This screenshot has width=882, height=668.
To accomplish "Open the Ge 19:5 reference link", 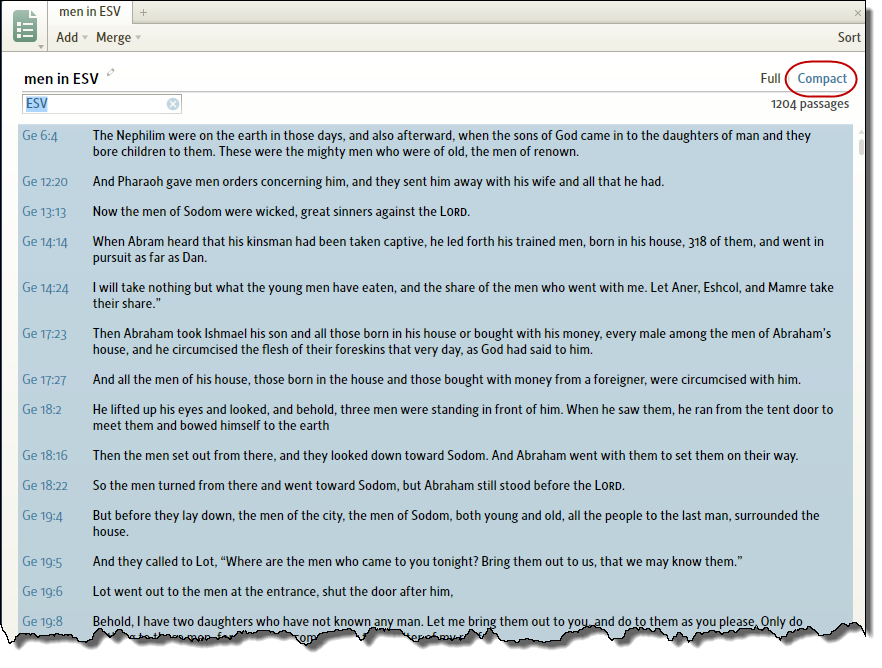I will pyautogui.click(x=42, y=562).
